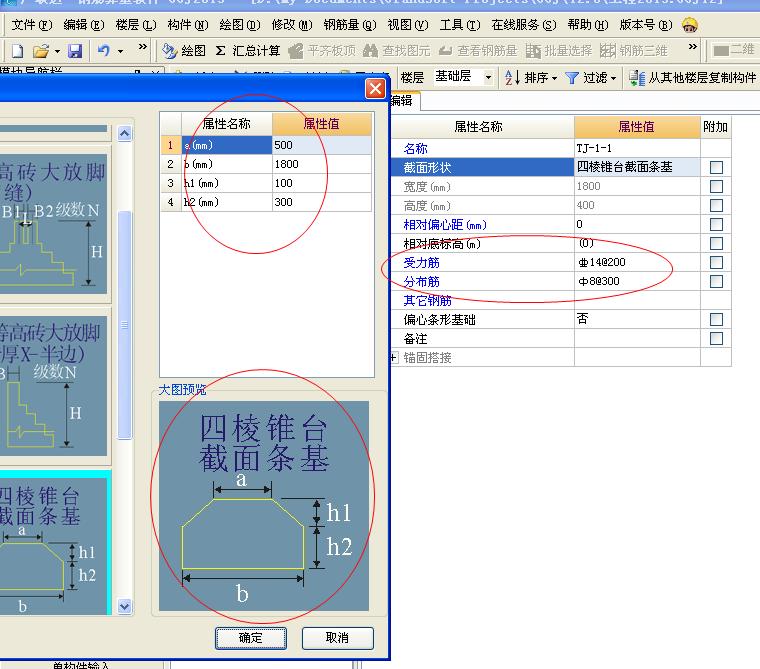Click the 取消 button

[337, 638]
